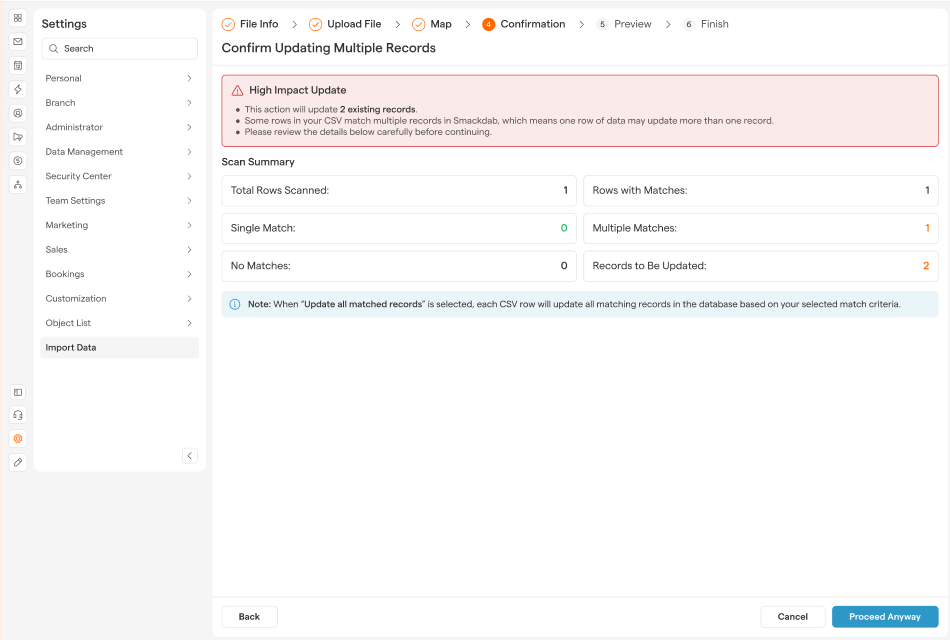Viewport: 950px width, 640px height.
Task: Click the Proceed Anyway button
Action: [884, 617]
